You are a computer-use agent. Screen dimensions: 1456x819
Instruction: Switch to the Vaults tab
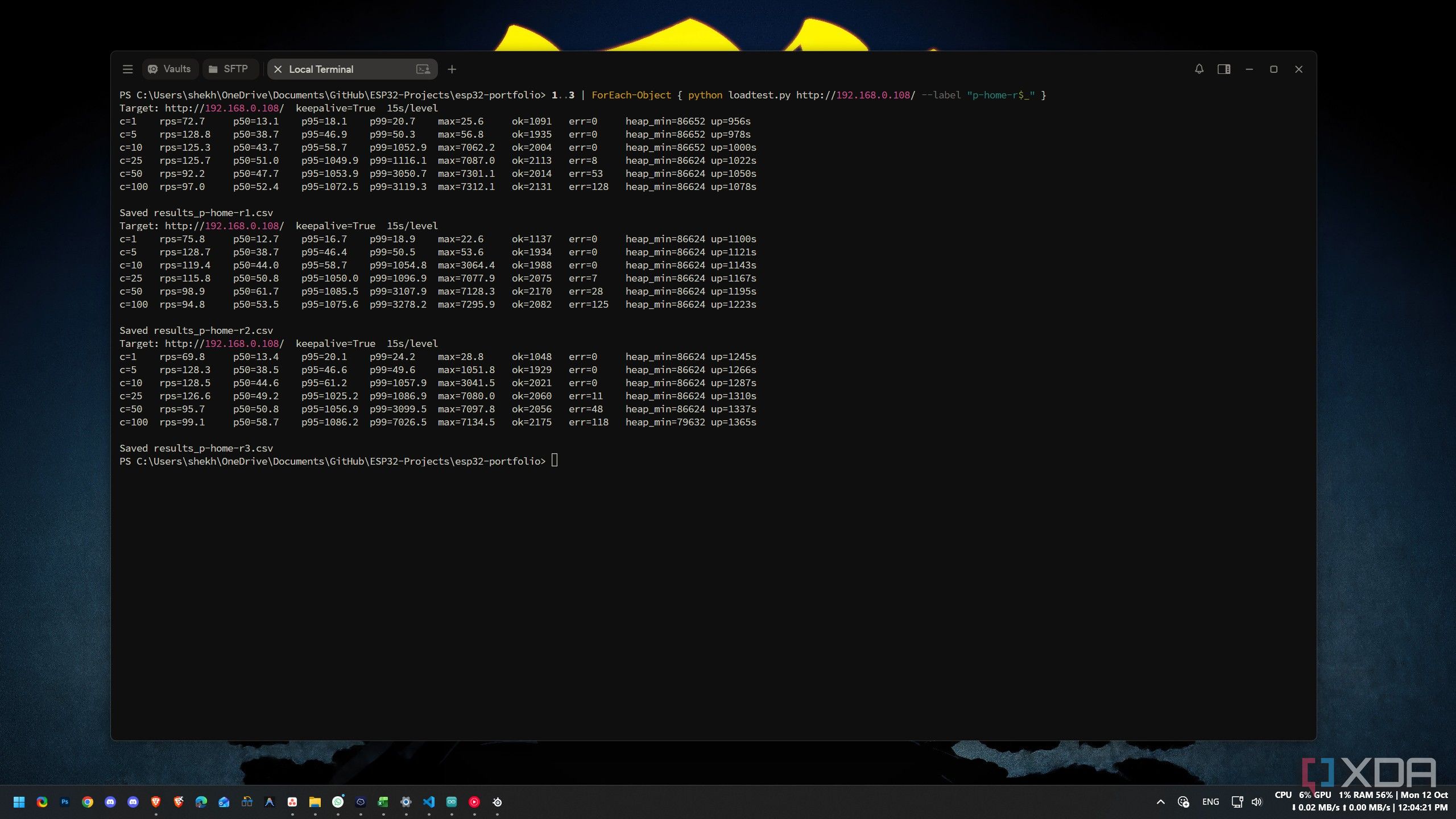click(x=169, y=69)
